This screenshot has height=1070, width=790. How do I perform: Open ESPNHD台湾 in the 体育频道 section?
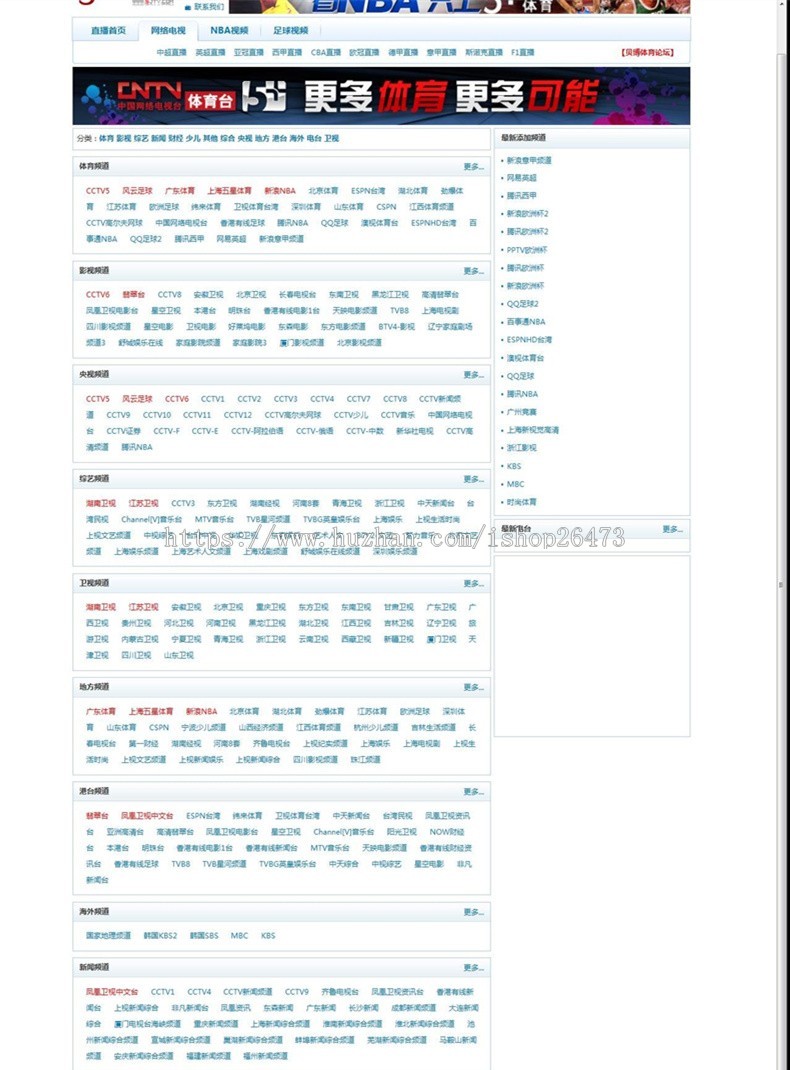[434, 223]
